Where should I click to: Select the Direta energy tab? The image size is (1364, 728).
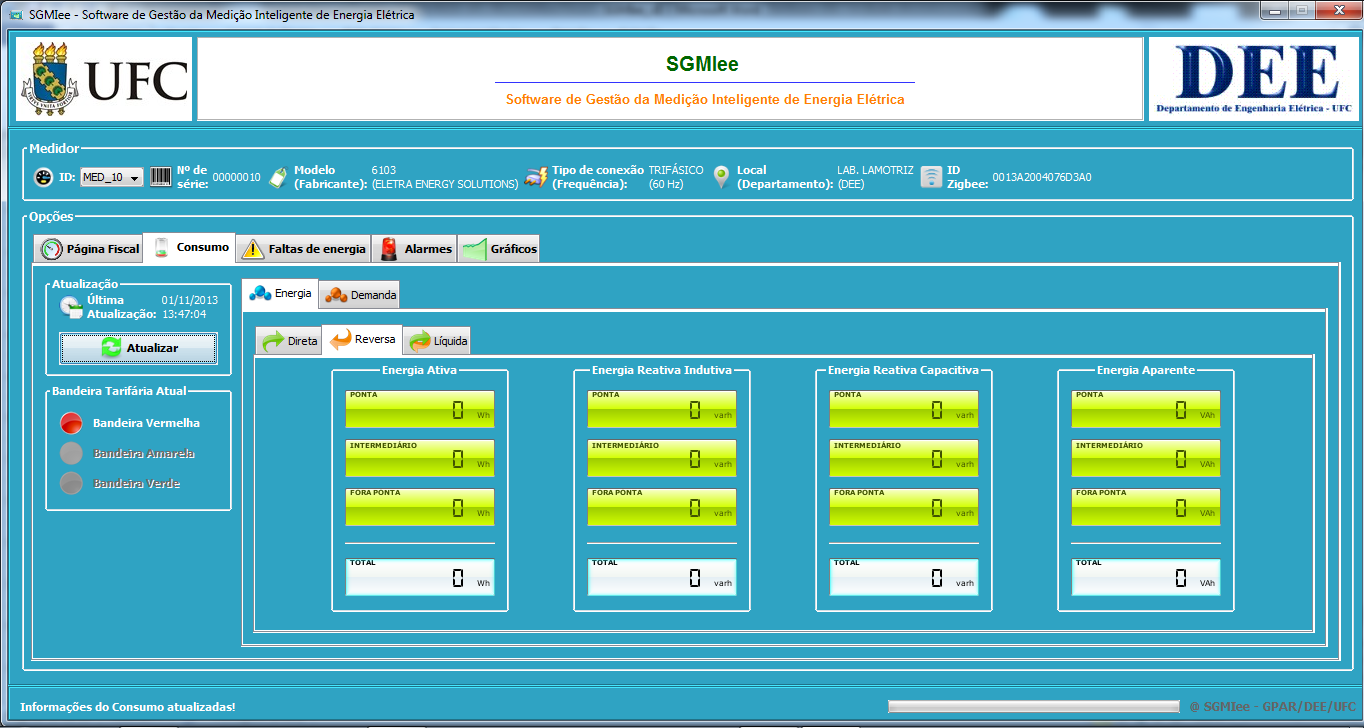coord(288,341)
